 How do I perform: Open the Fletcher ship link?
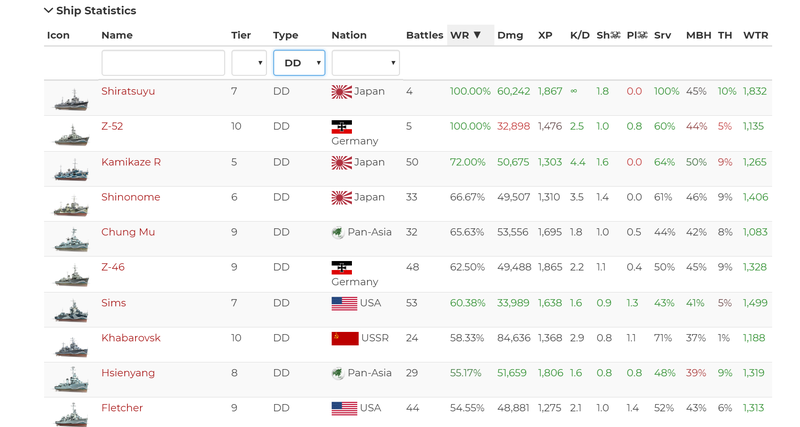pyautogui.click(x=122, y=408)
